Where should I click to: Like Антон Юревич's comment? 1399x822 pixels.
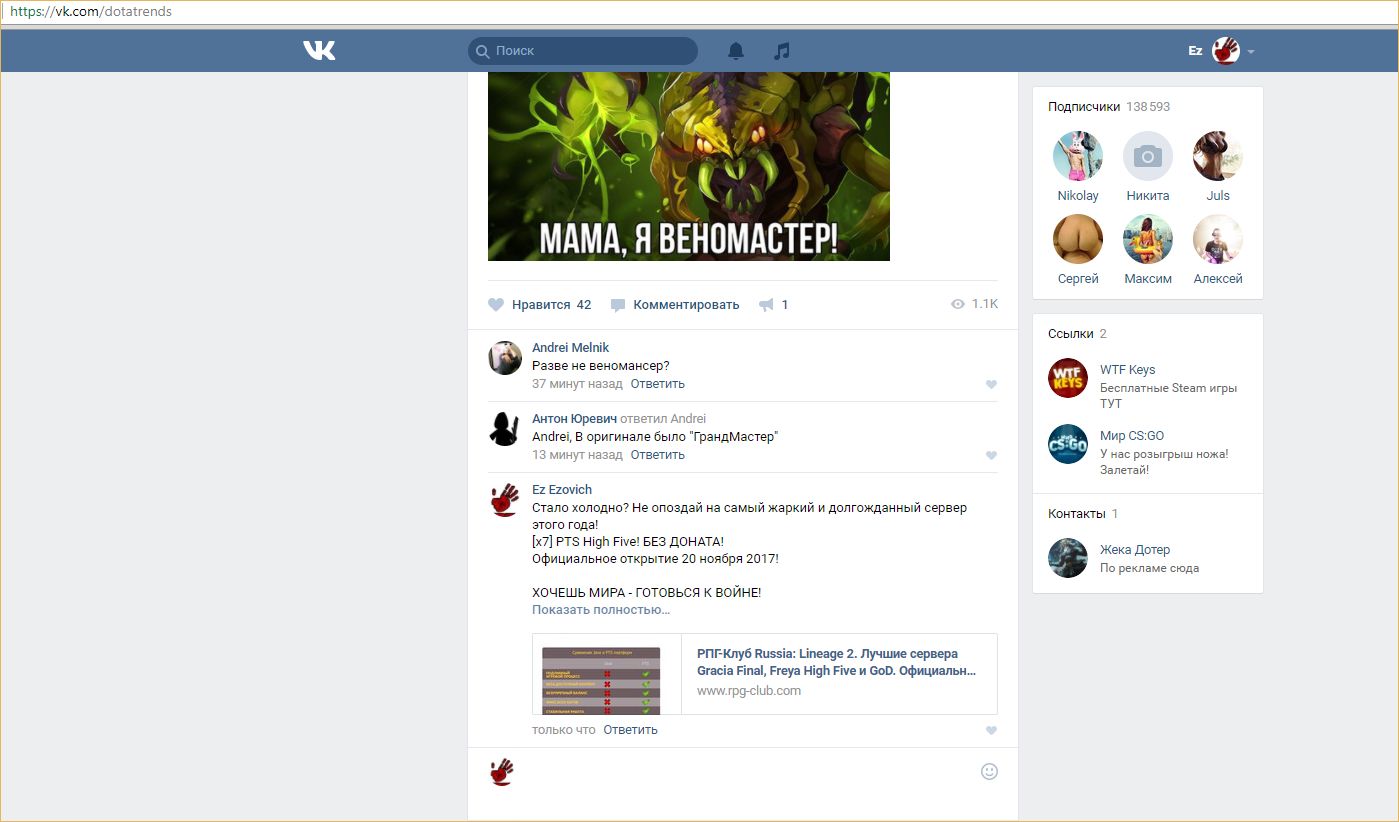[x=991, y=455]
